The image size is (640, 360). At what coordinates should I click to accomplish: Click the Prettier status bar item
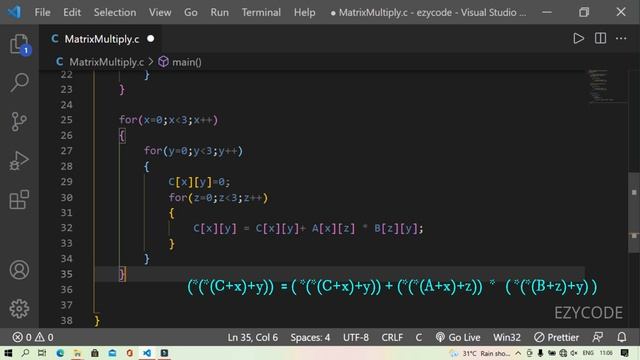(x=557, y=337)
